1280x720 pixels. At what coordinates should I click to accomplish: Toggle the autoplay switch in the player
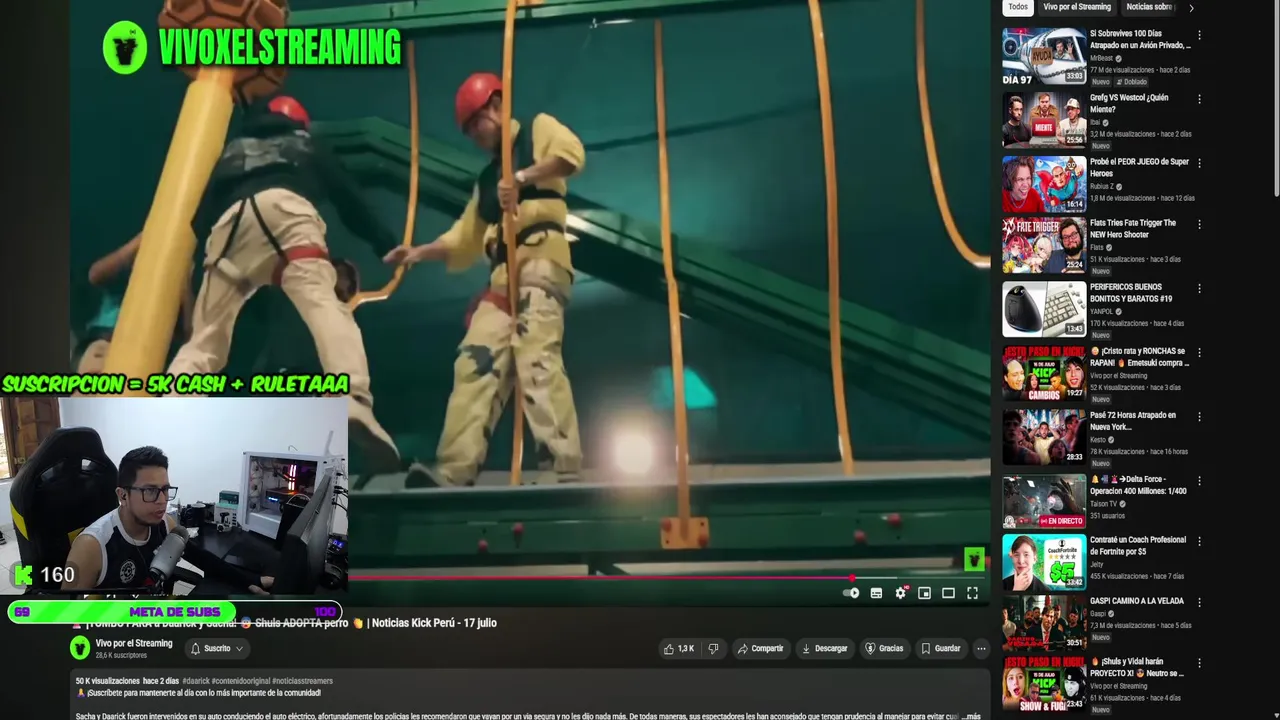pyautogui.click(x=851, y=593)
